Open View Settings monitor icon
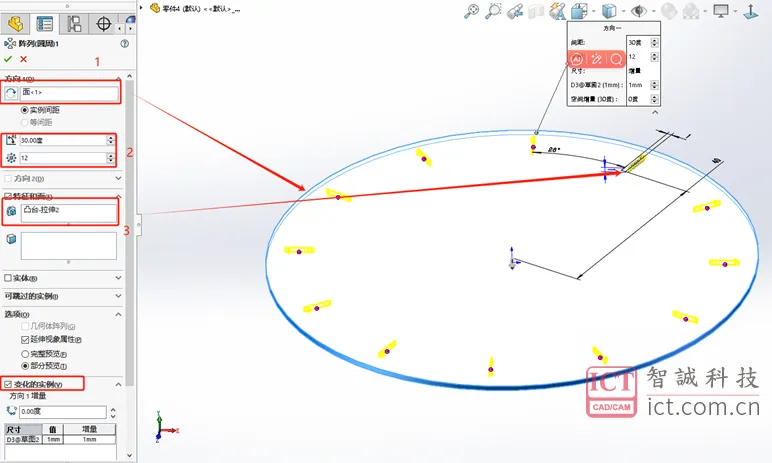The width and height of the screenshot is (772, 463). click(721, 11)
